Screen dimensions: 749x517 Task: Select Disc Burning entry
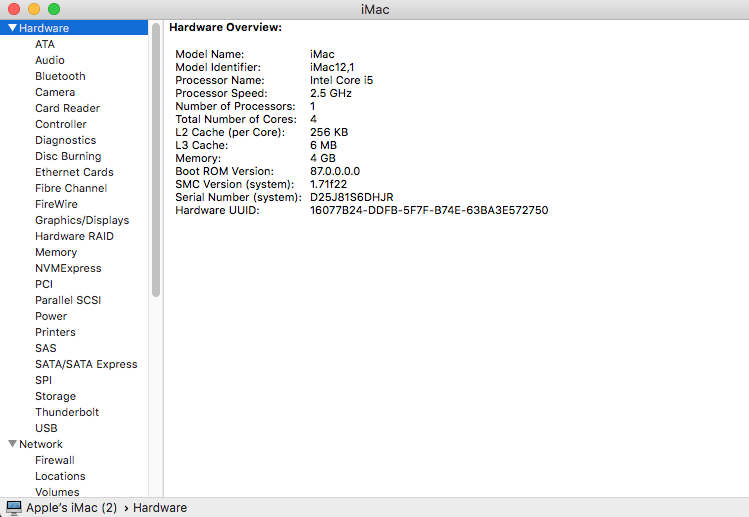click(68, 156)
